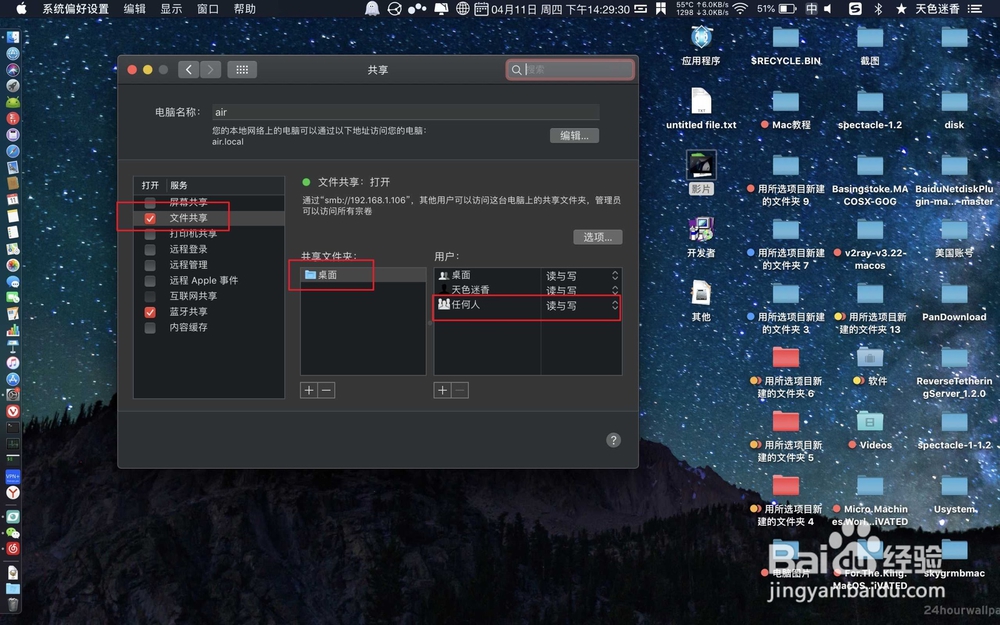
Task: Select 桌面 user row in users list
Action: [x=528, y=276]
